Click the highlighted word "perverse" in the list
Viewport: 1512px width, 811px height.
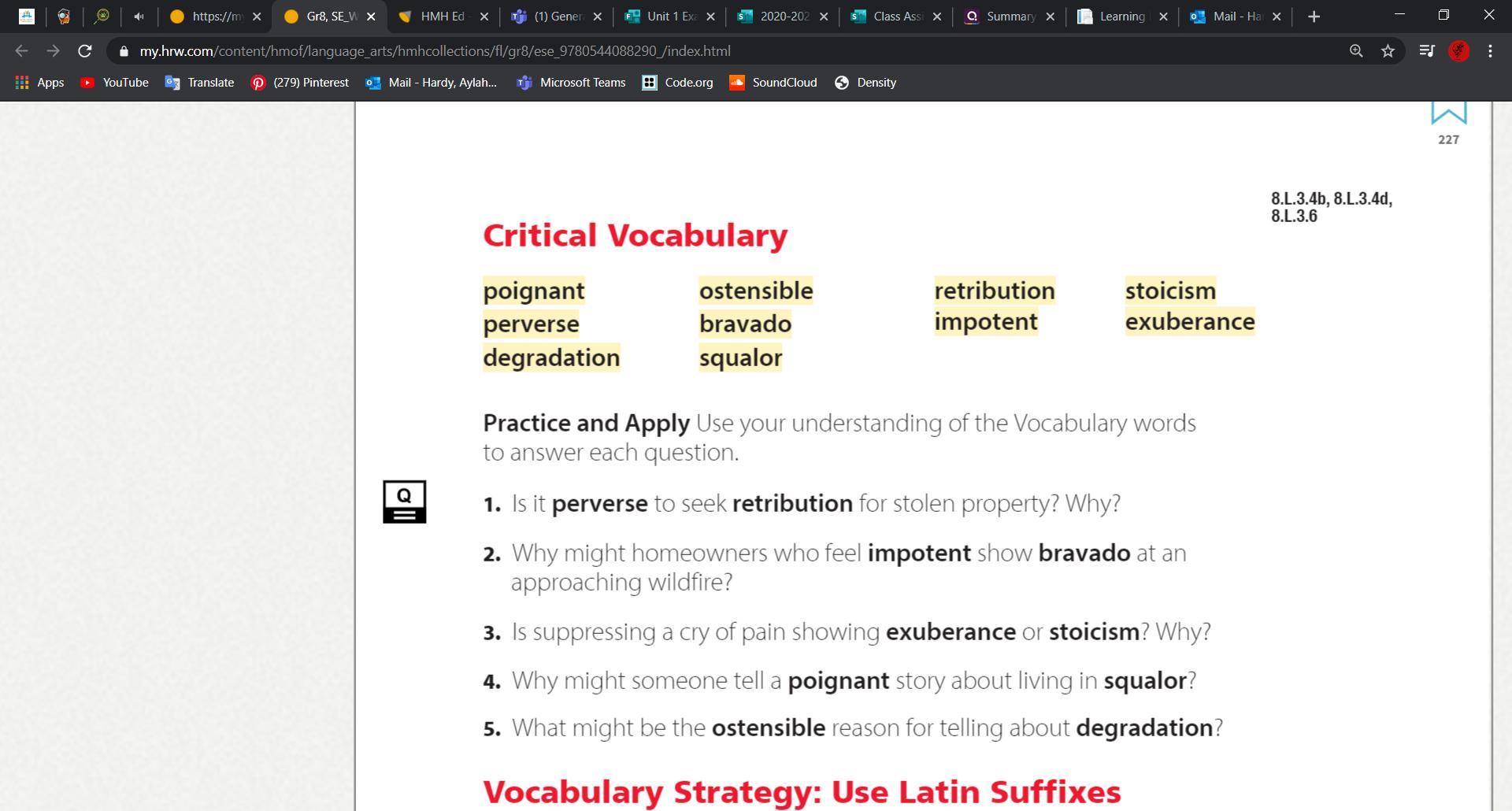tap(531, 324)
